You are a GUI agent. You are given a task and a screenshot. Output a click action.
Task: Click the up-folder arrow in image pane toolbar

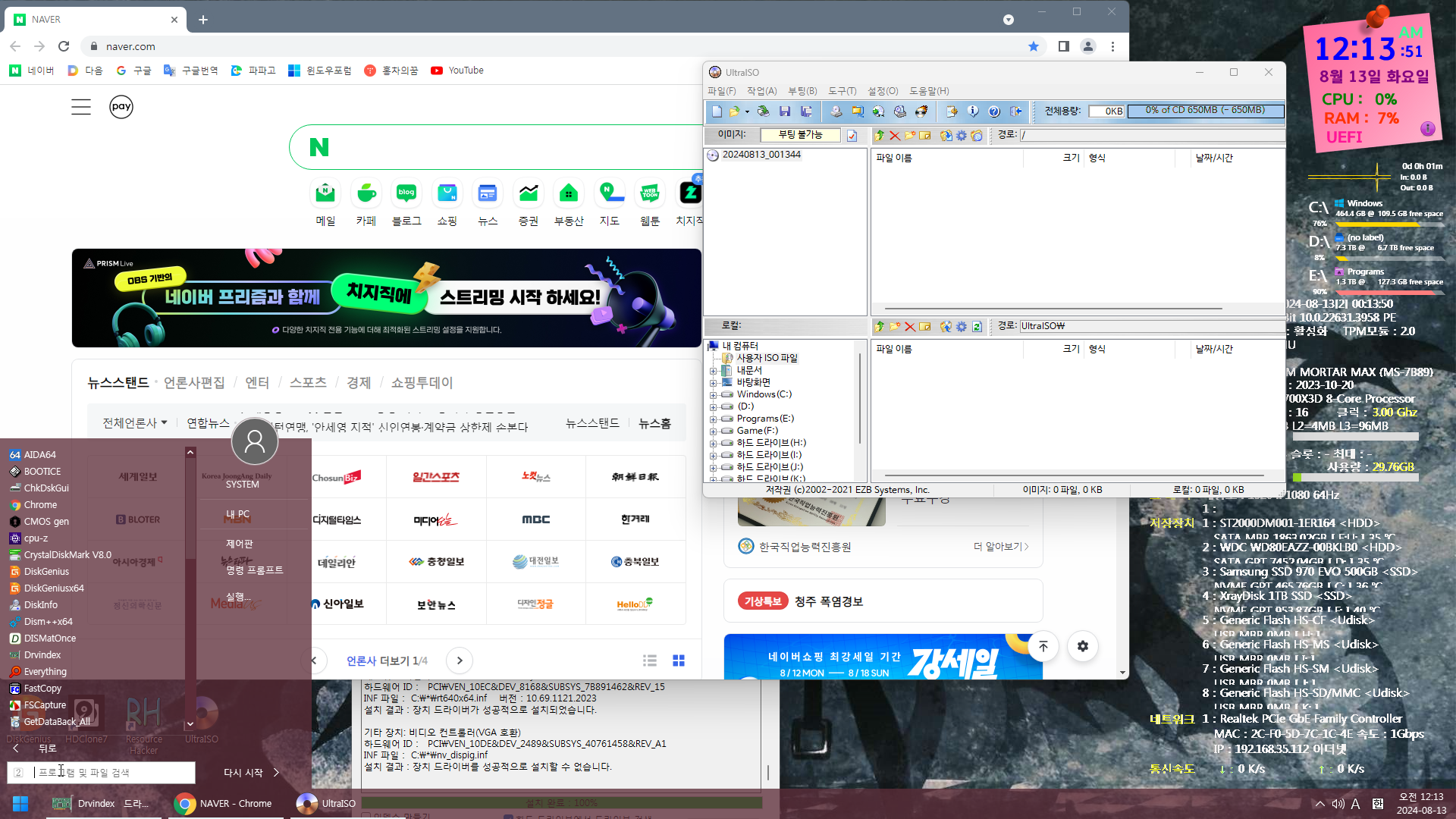880,136
